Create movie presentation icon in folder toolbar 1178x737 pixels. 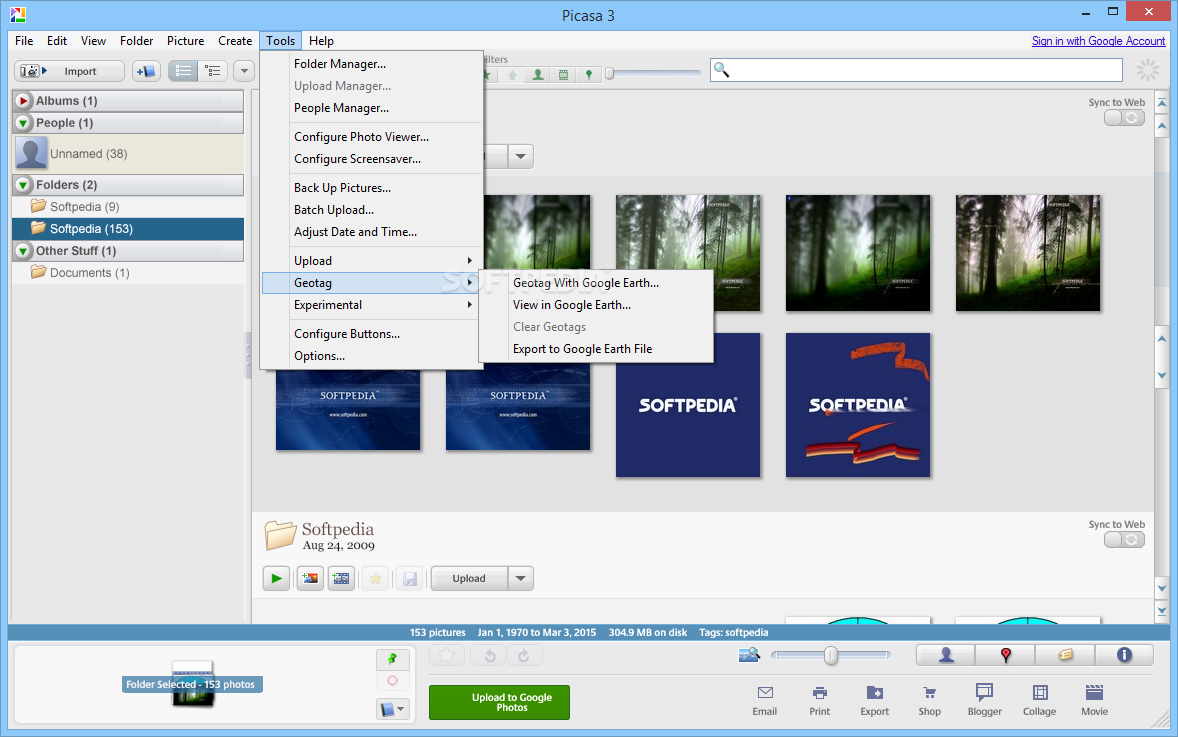pos(341,578)
